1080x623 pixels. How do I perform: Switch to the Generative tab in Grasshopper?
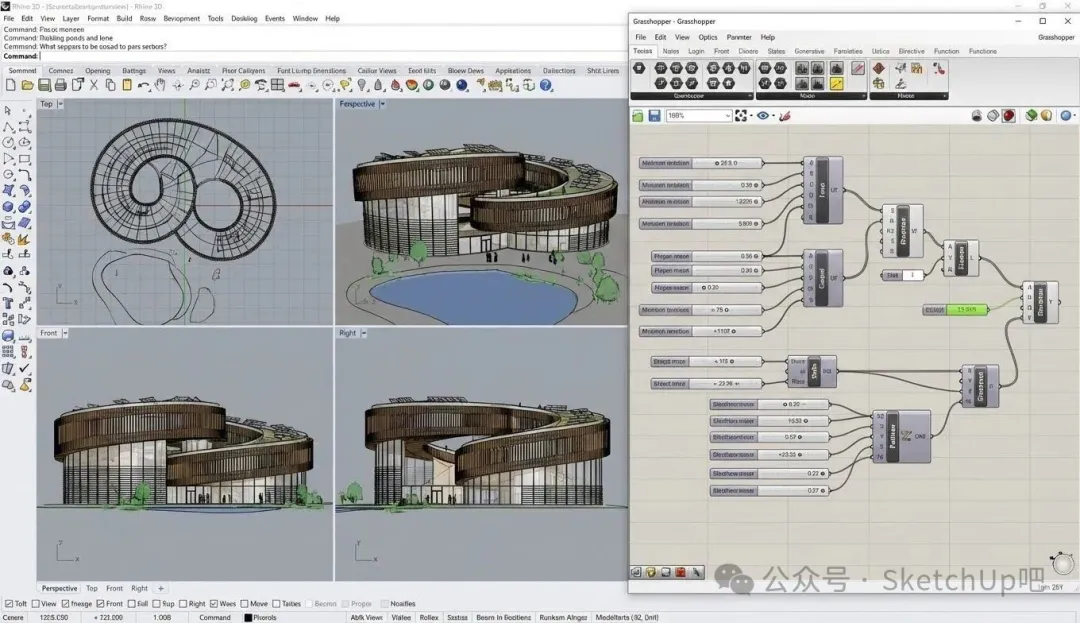[809, 51]
